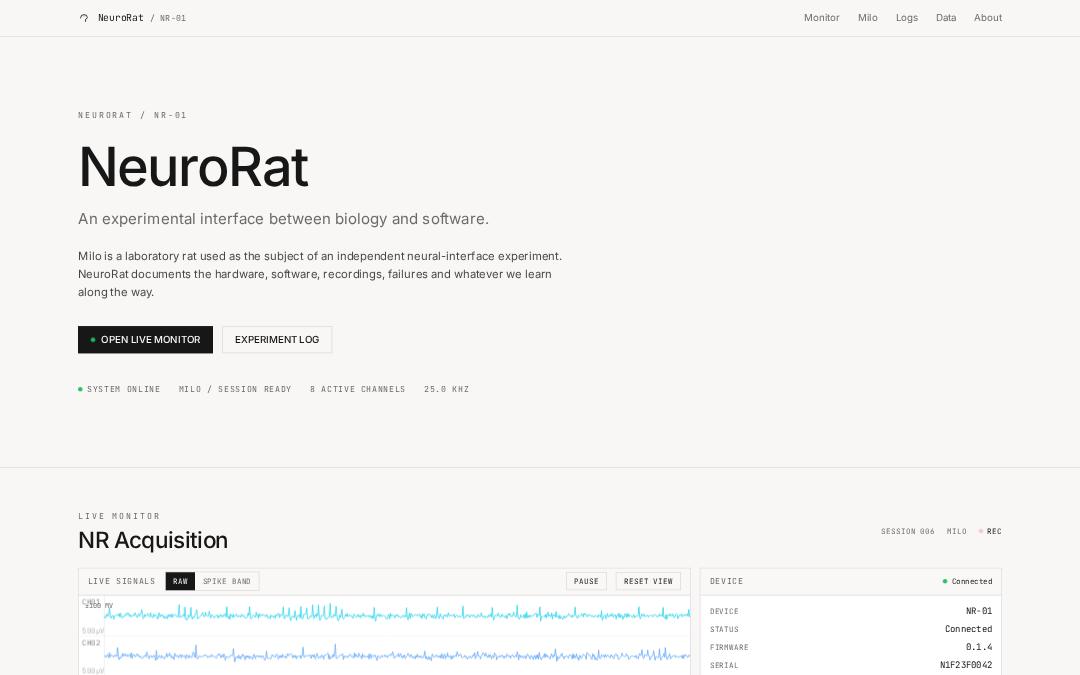Click the firmware value '0.1.4'
Screen dimensions: 1080x675
pos(979,647)
